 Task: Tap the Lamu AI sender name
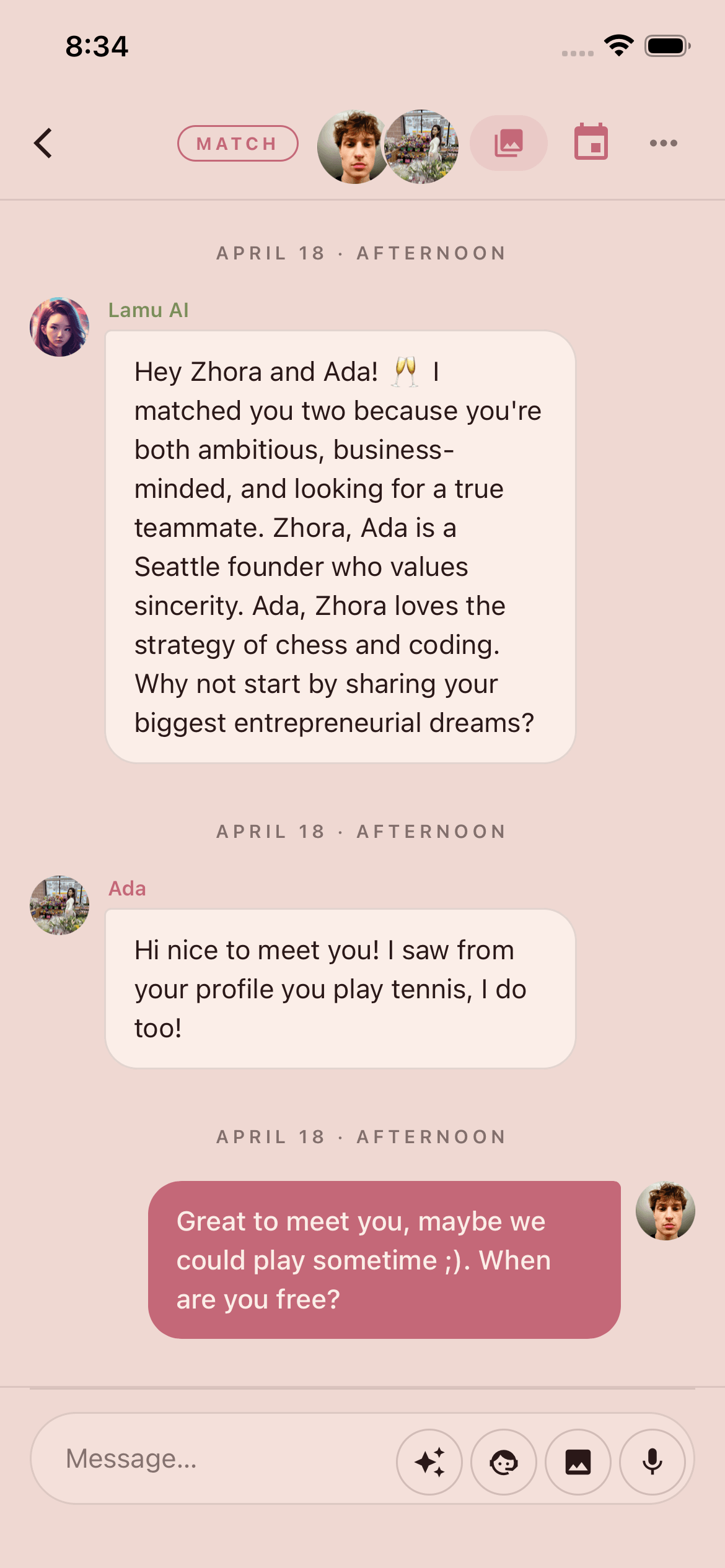[148, 310]
